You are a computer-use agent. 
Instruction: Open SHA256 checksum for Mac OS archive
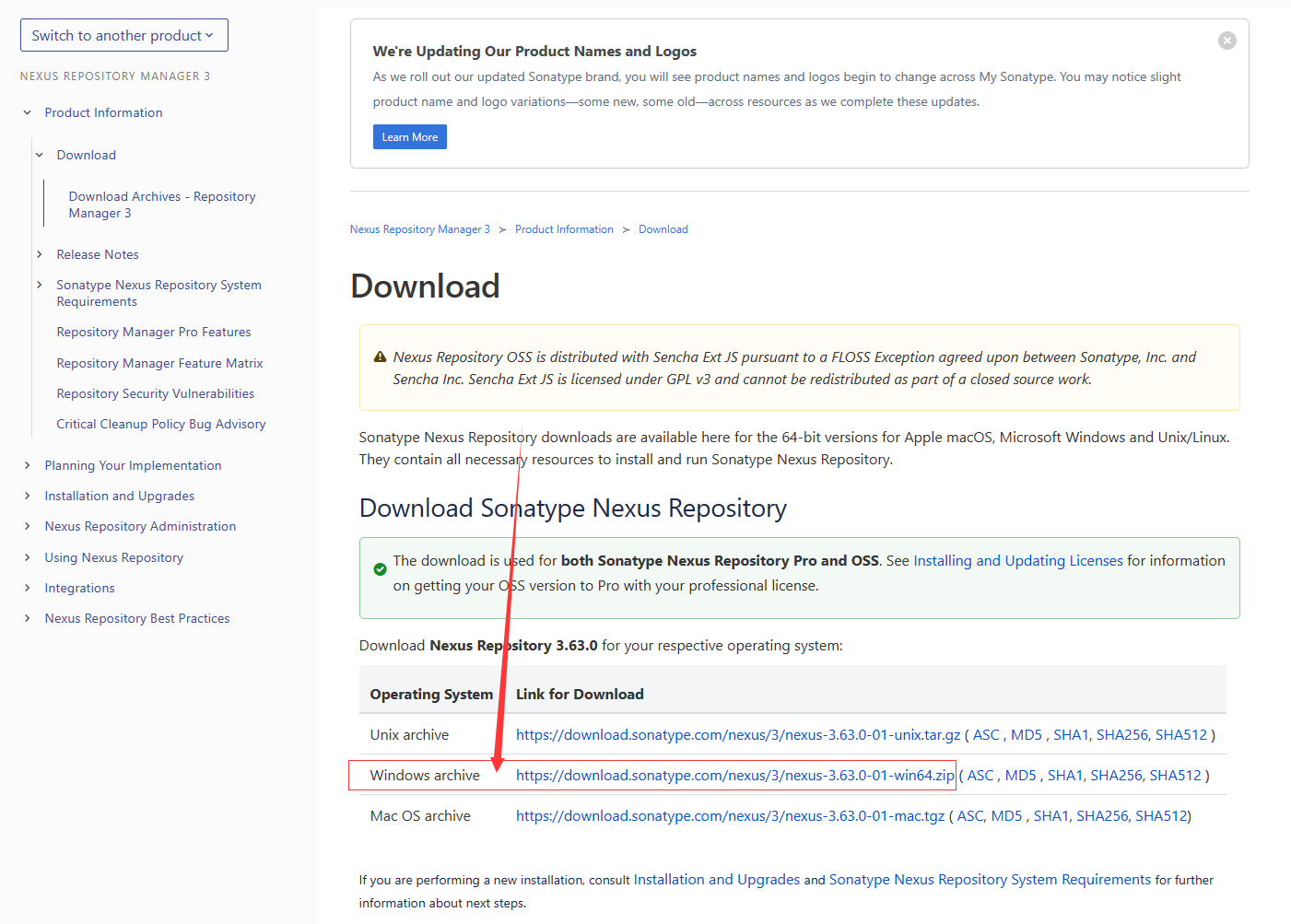(1102, 815)
